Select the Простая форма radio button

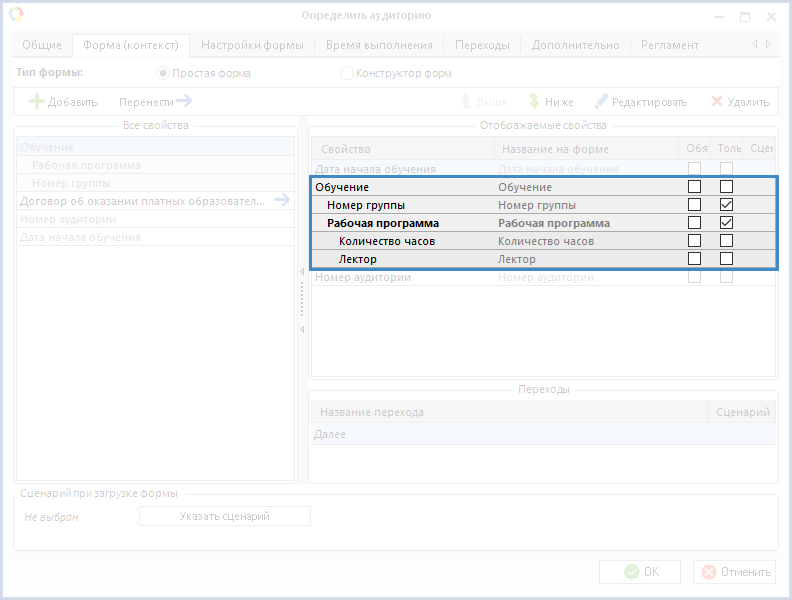point(163,73)
